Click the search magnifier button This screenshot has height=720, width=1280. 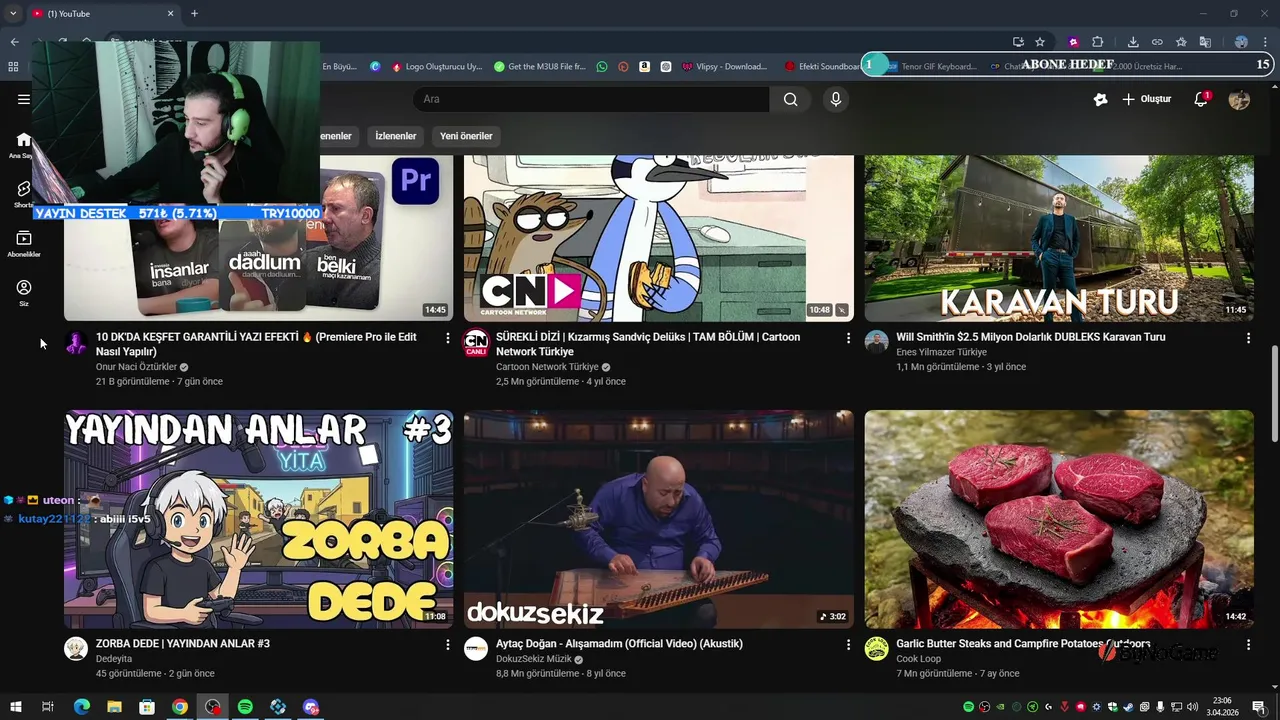pyautogui.click(x=790, y=99)
